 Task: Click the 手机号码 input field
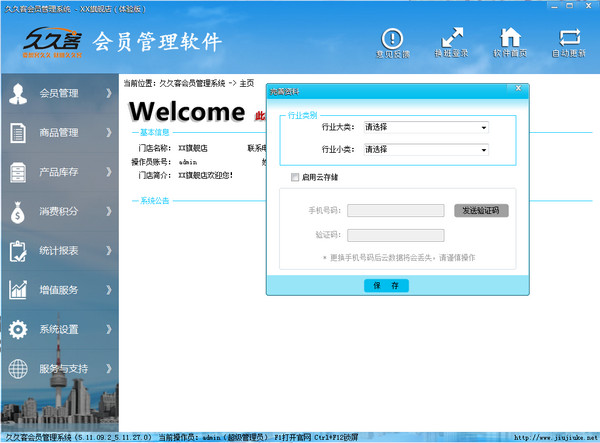pyautogui.click(x=395, y=211)
